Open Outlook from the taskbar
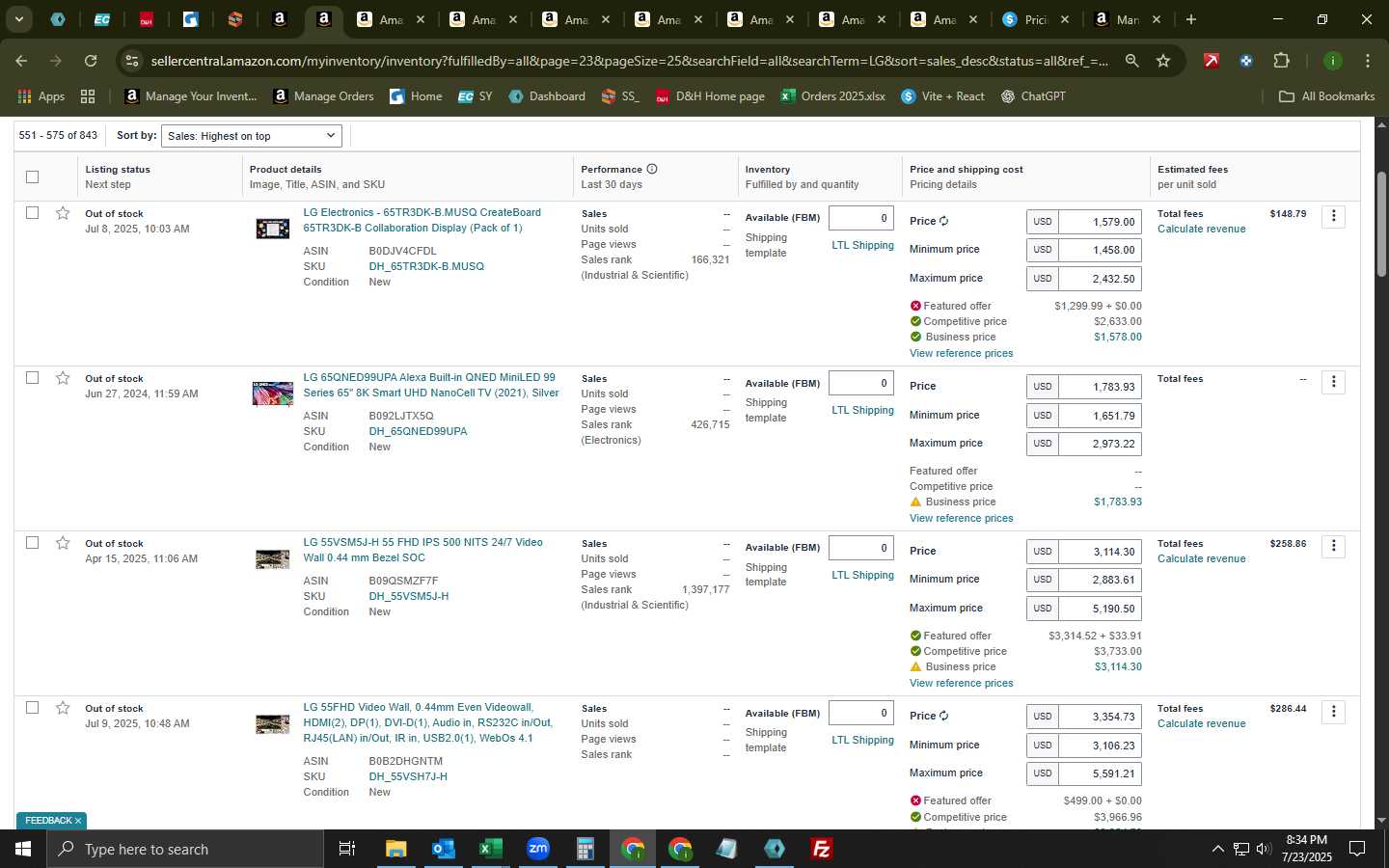Viewport: 1389px width, 868px height. 443,849
